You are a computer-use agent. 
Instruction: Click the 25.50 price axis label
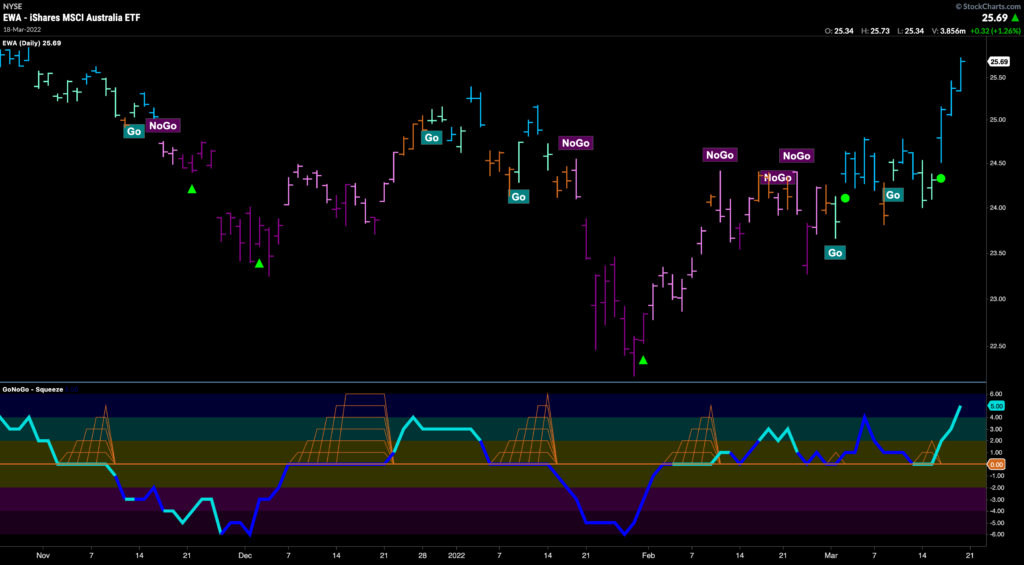[997, 78]
